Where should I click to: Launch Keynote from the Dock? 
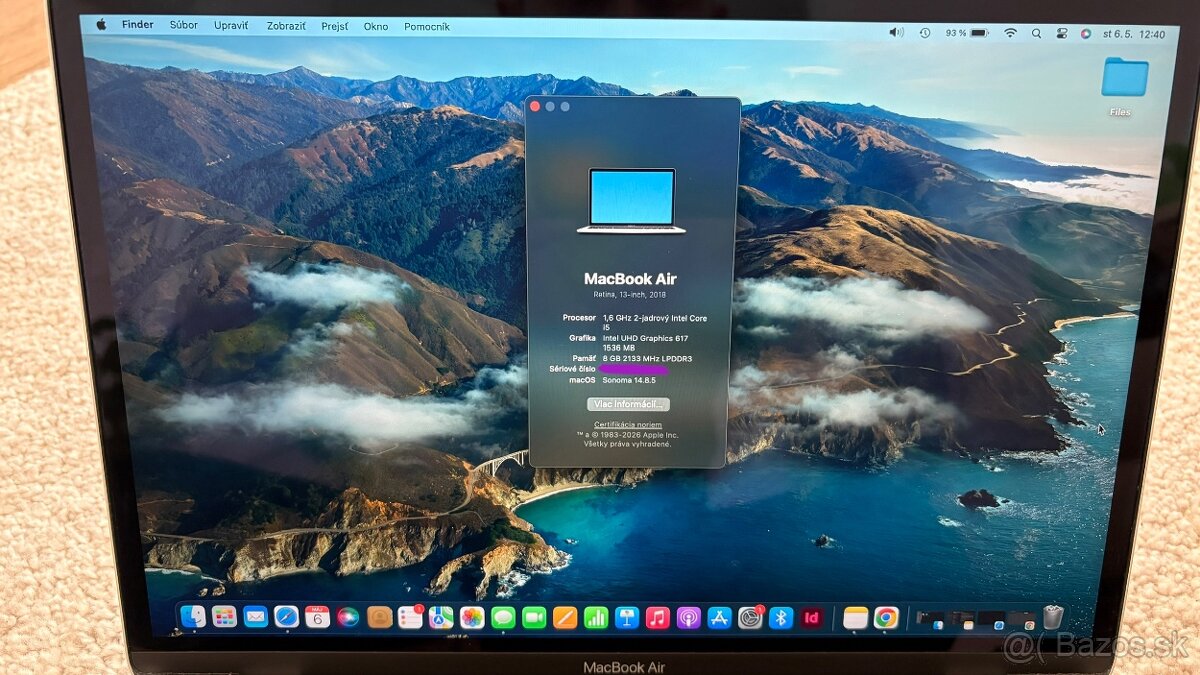click(627, 617)
